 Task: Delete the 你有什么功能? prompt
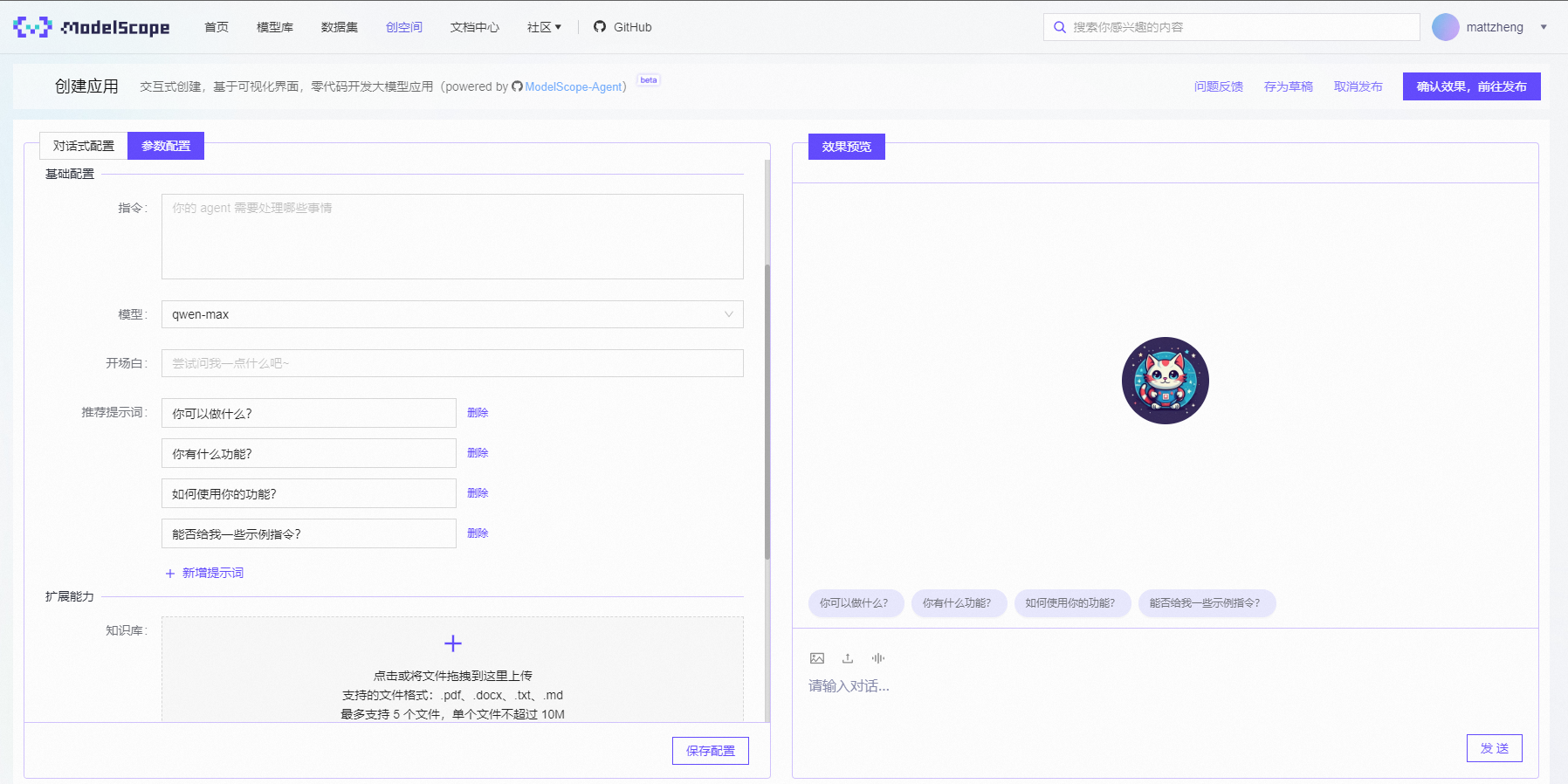[478, 453]
